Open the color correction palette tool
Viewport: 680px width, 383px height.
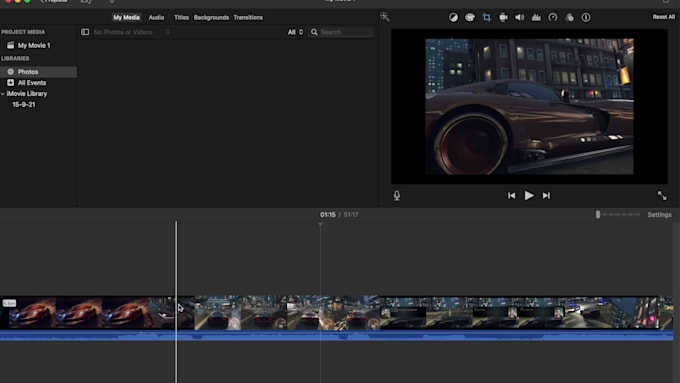470,17
